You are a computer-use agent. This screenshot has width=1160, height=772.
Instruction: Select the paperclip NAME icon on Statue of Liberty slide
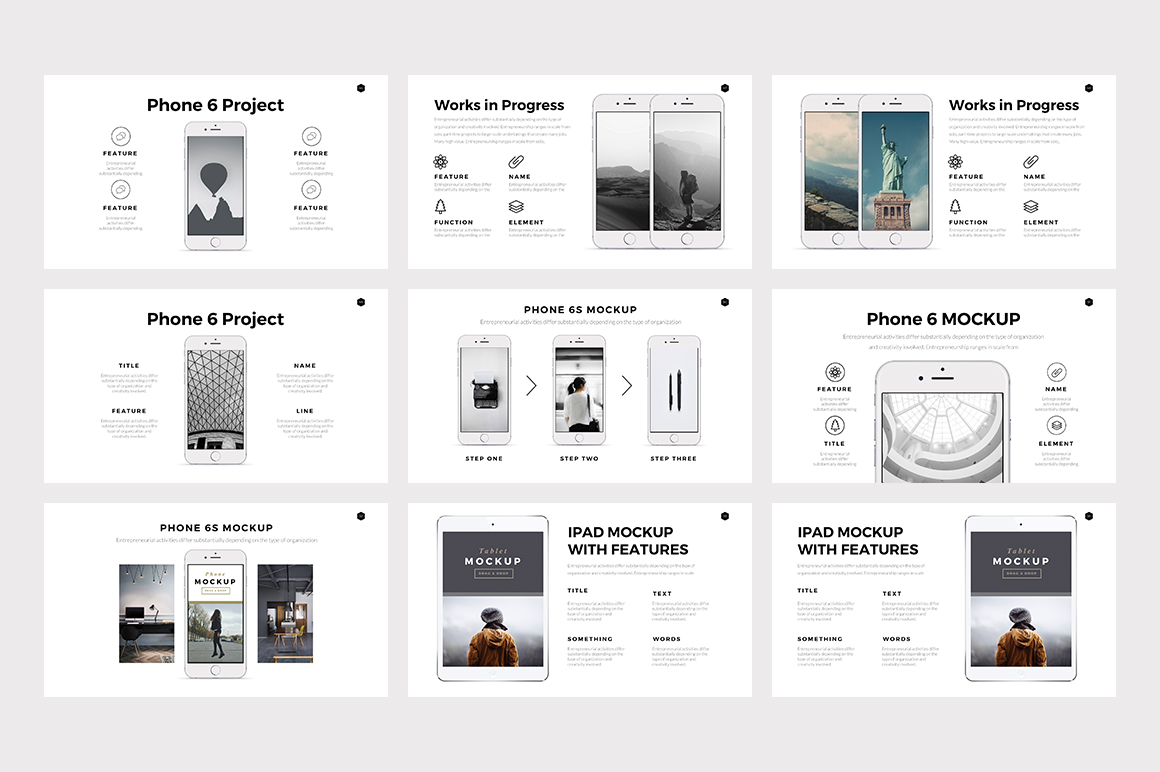click(1031, 162)
